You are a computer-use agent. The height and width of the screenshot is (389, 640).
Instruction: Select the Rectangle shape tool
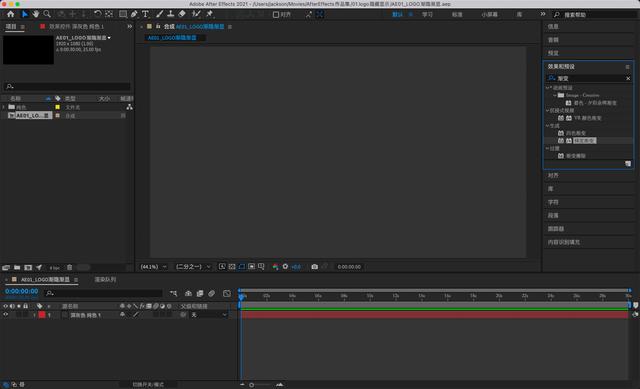click(122, 14)
